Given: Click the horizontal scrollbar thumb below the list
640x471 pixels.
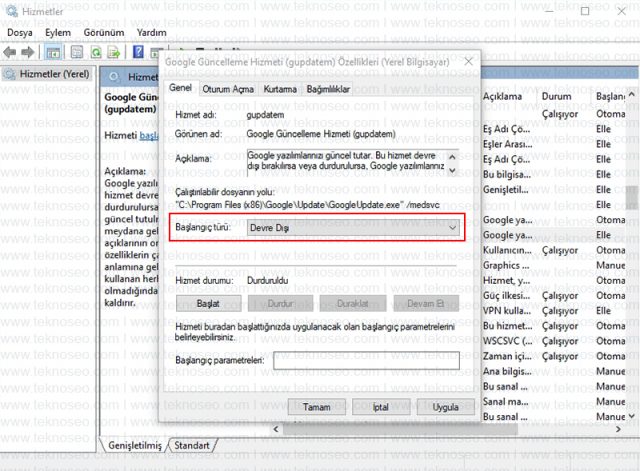Looking at the screenshot, I should 400,429.
